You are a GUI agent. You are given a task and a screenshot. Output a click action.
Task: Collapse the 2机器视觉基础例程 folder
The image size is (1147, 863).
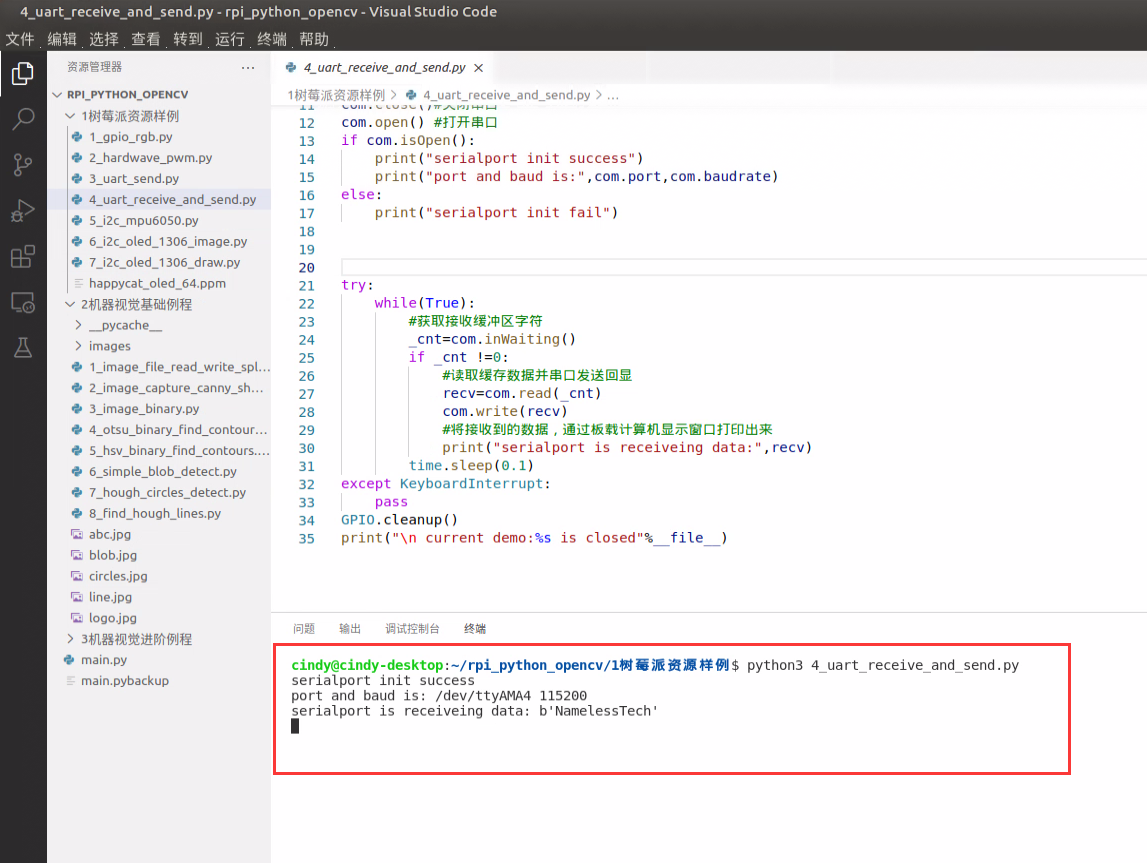[70, 304]
